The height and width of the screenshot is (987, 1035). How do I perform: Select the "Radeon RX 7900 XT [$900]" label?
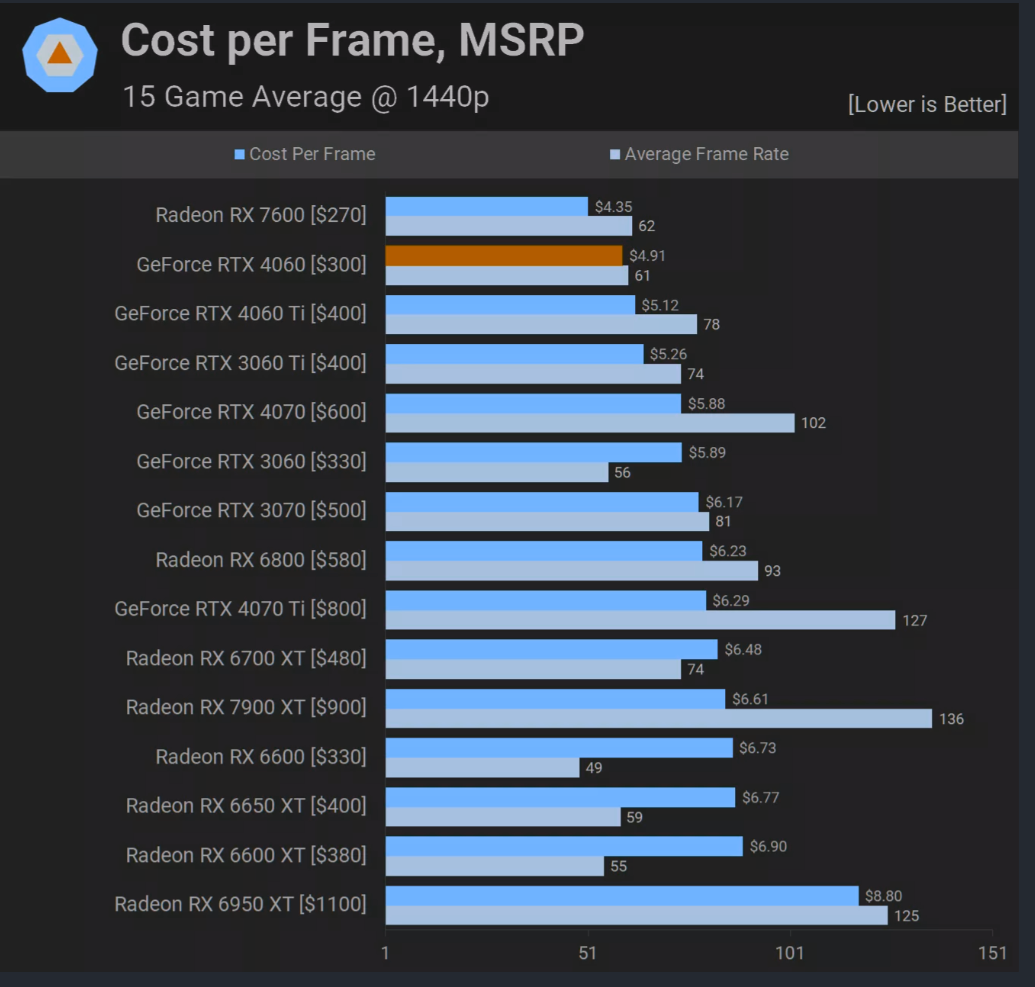coord(246,707)
